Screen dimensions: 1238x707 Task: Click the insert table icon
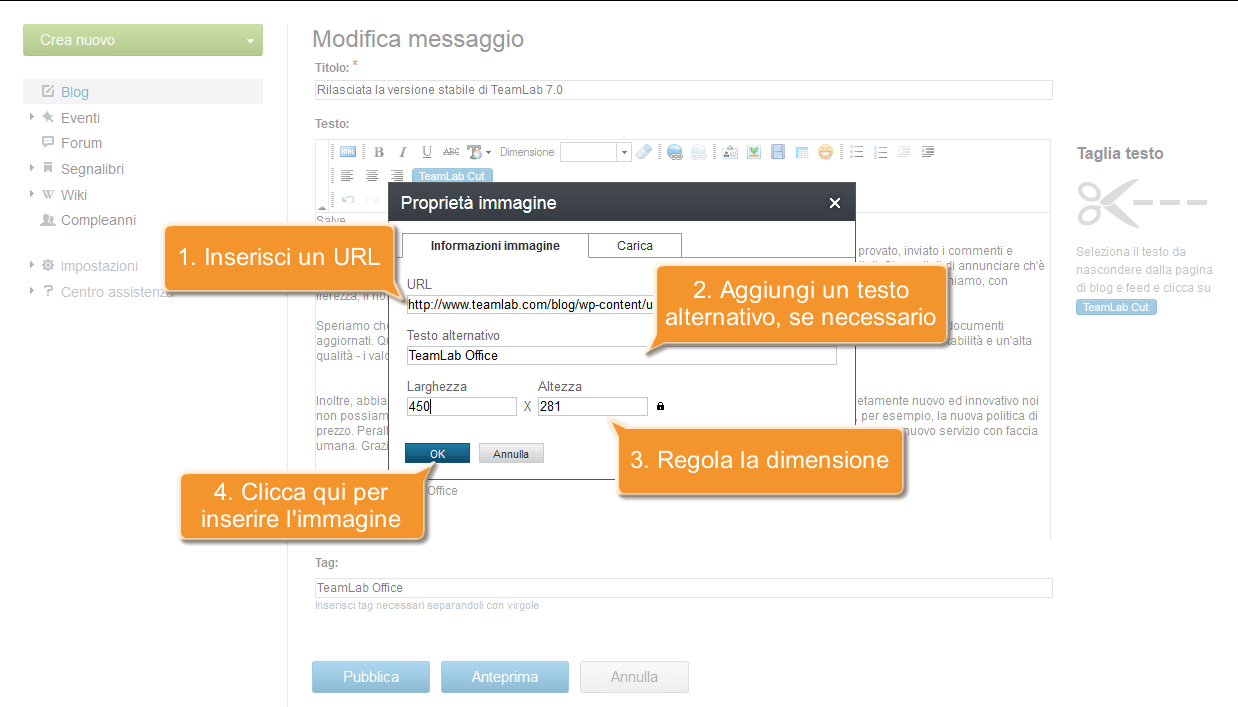pyautogui.click(x=802, y=152)
